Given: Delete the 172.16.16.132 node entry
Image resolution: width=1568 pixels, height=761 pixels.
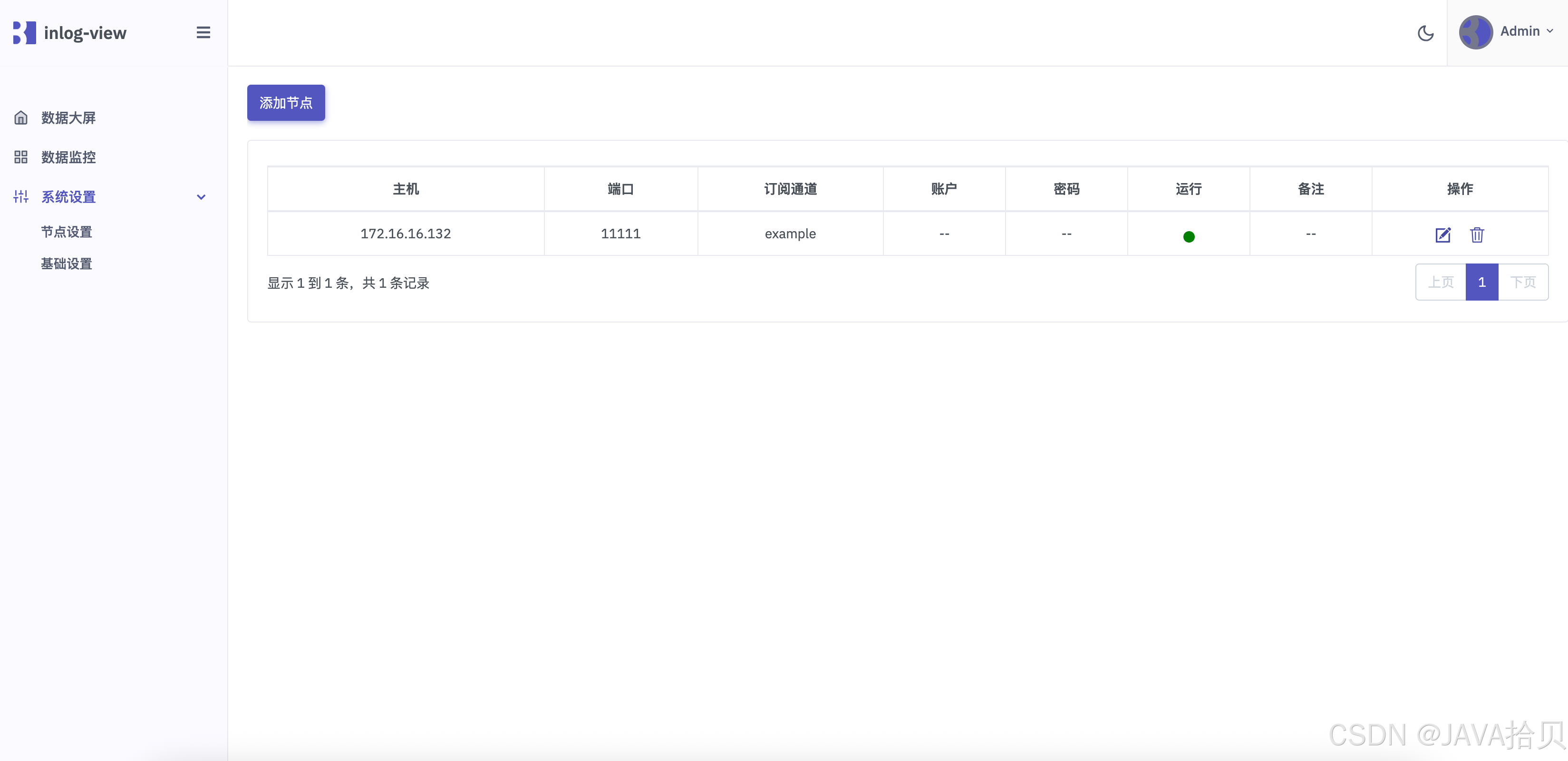Looking at the screenshot, I should pos(1477,235).
